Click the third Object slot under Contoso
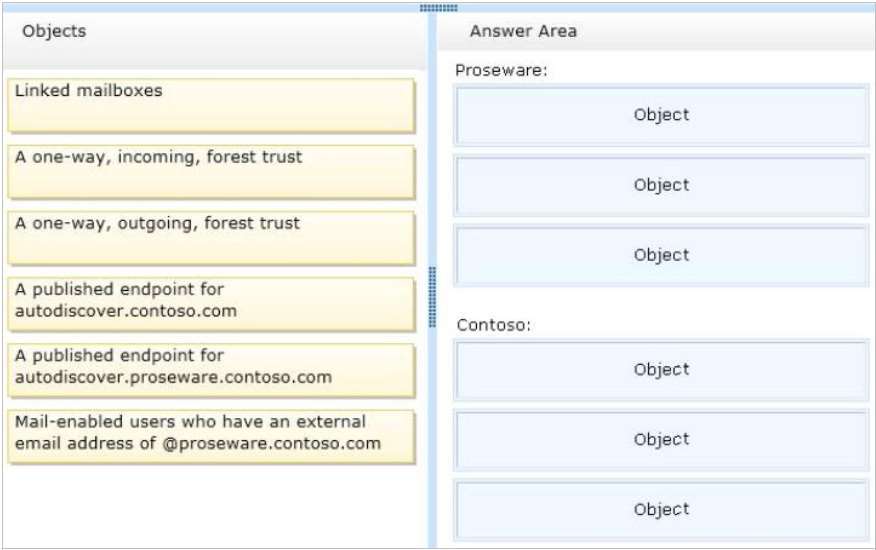Screen dimensions: 876x550 point(661,510)
